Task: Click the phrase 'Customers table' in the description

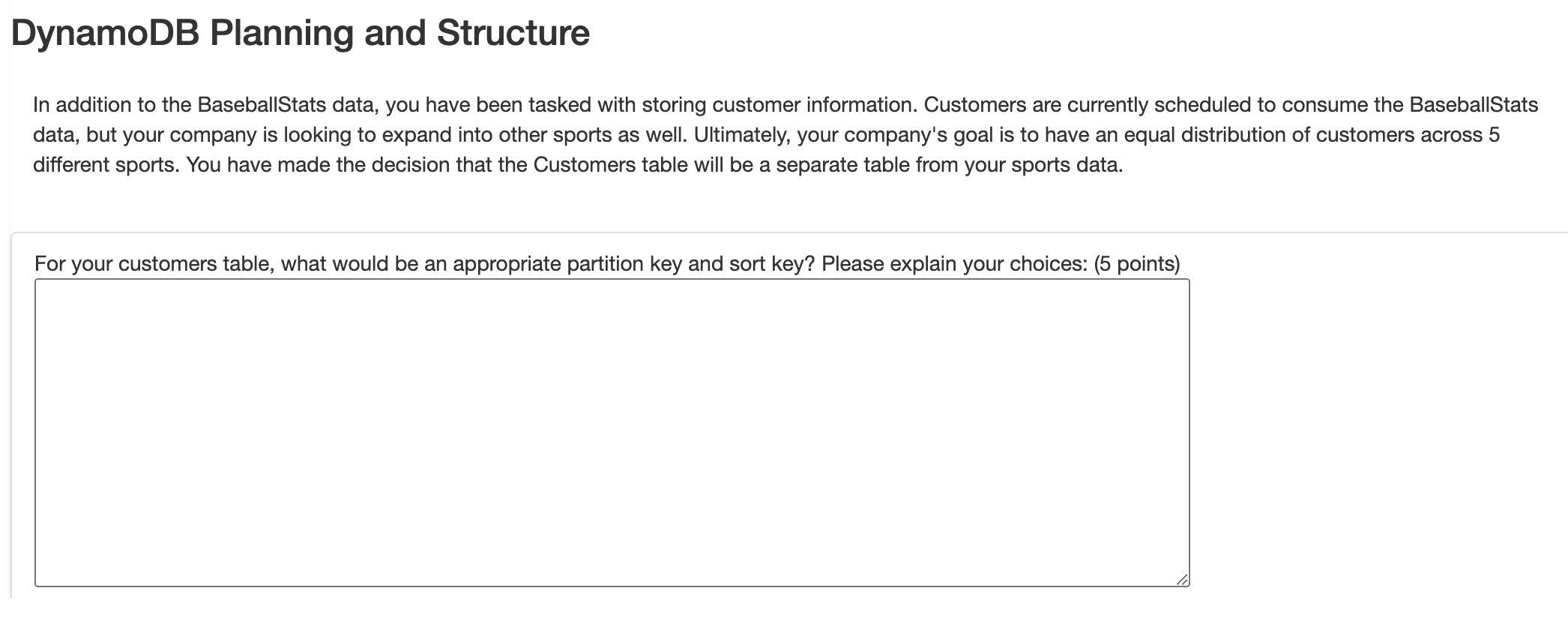Action: pyautogui.click(x=594, y=164)
